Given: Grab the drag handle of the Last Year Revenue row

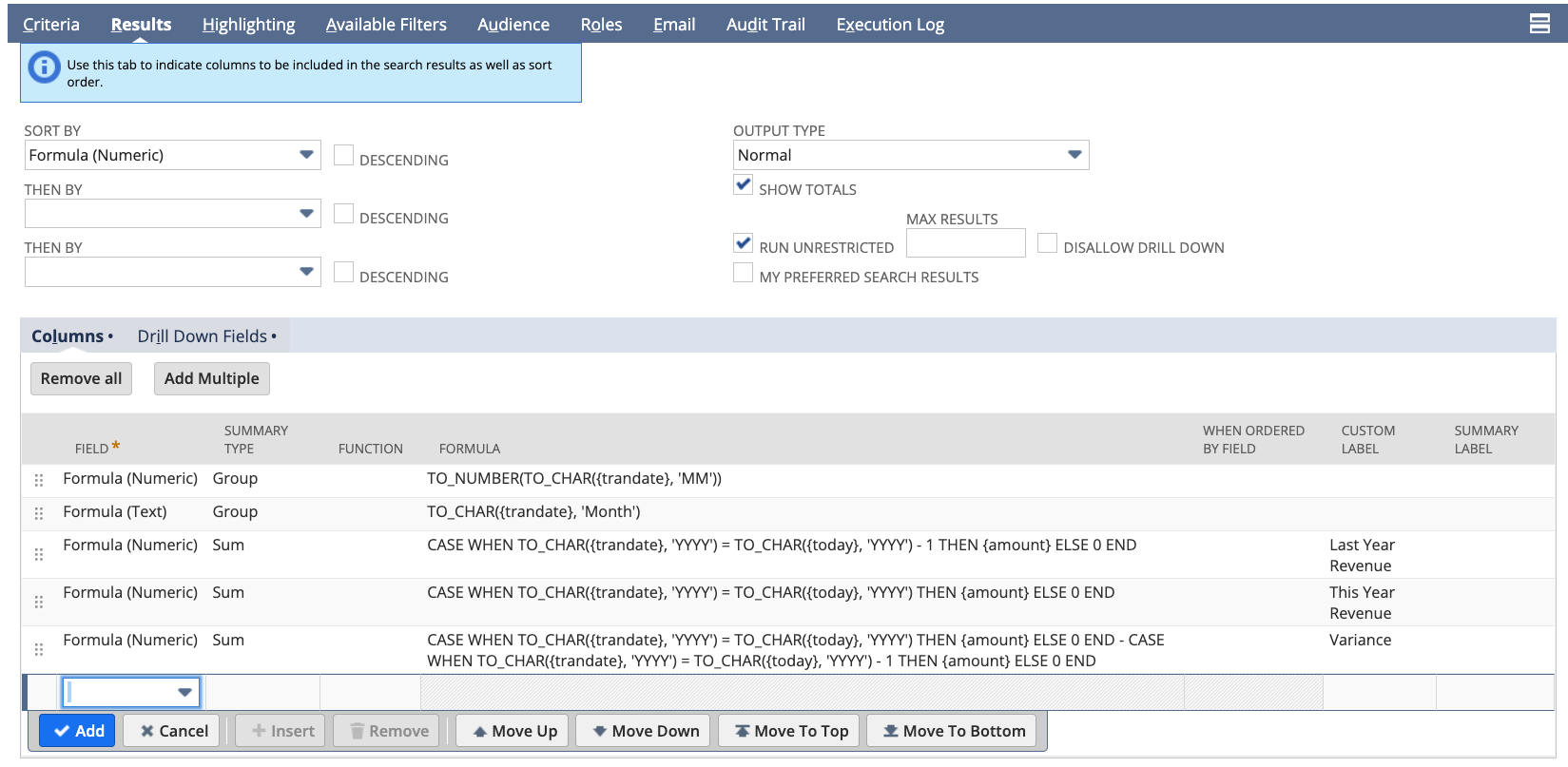Looking at the screenshot, I should tap(39, 554).
